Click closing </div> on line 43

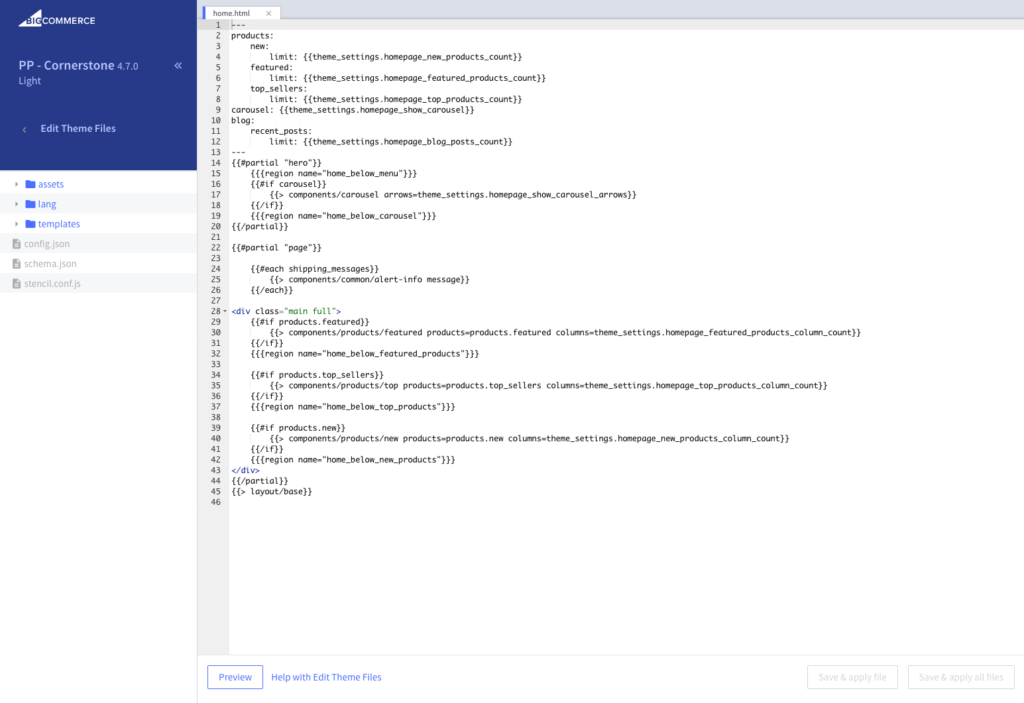point(245,470)
